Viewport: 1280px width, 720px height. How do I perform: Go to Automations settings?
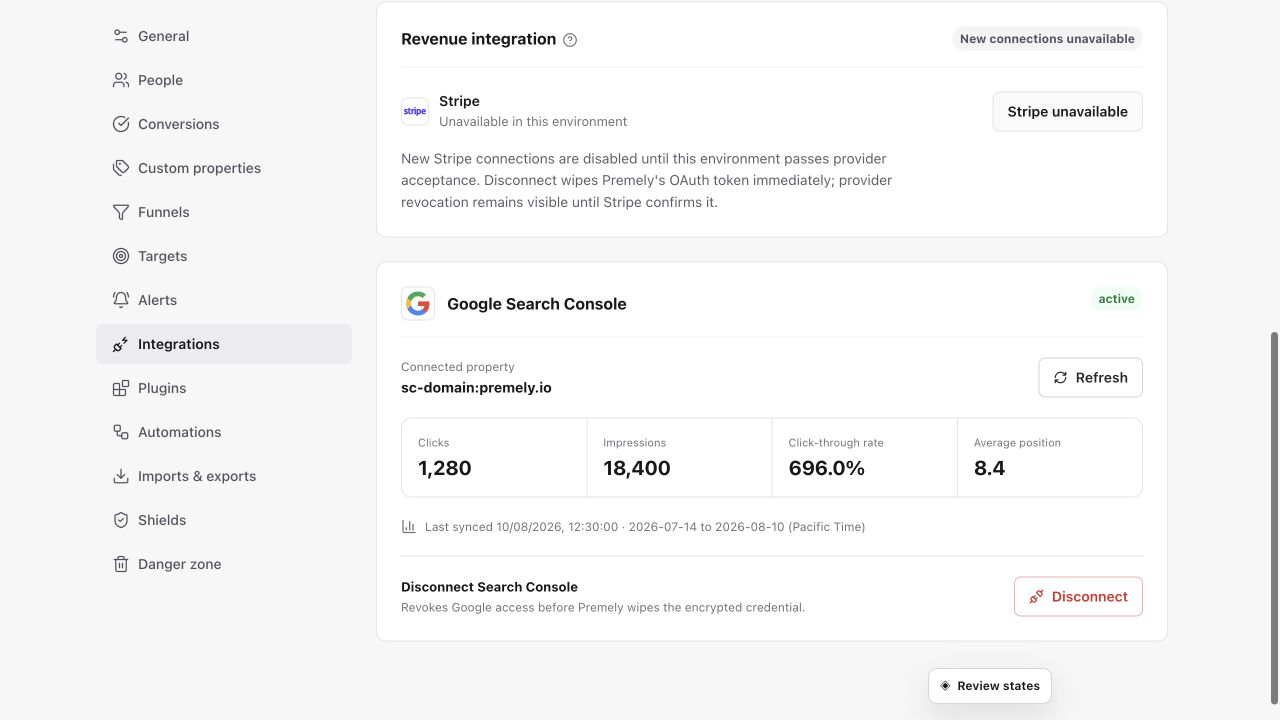(x=224, y=432)
